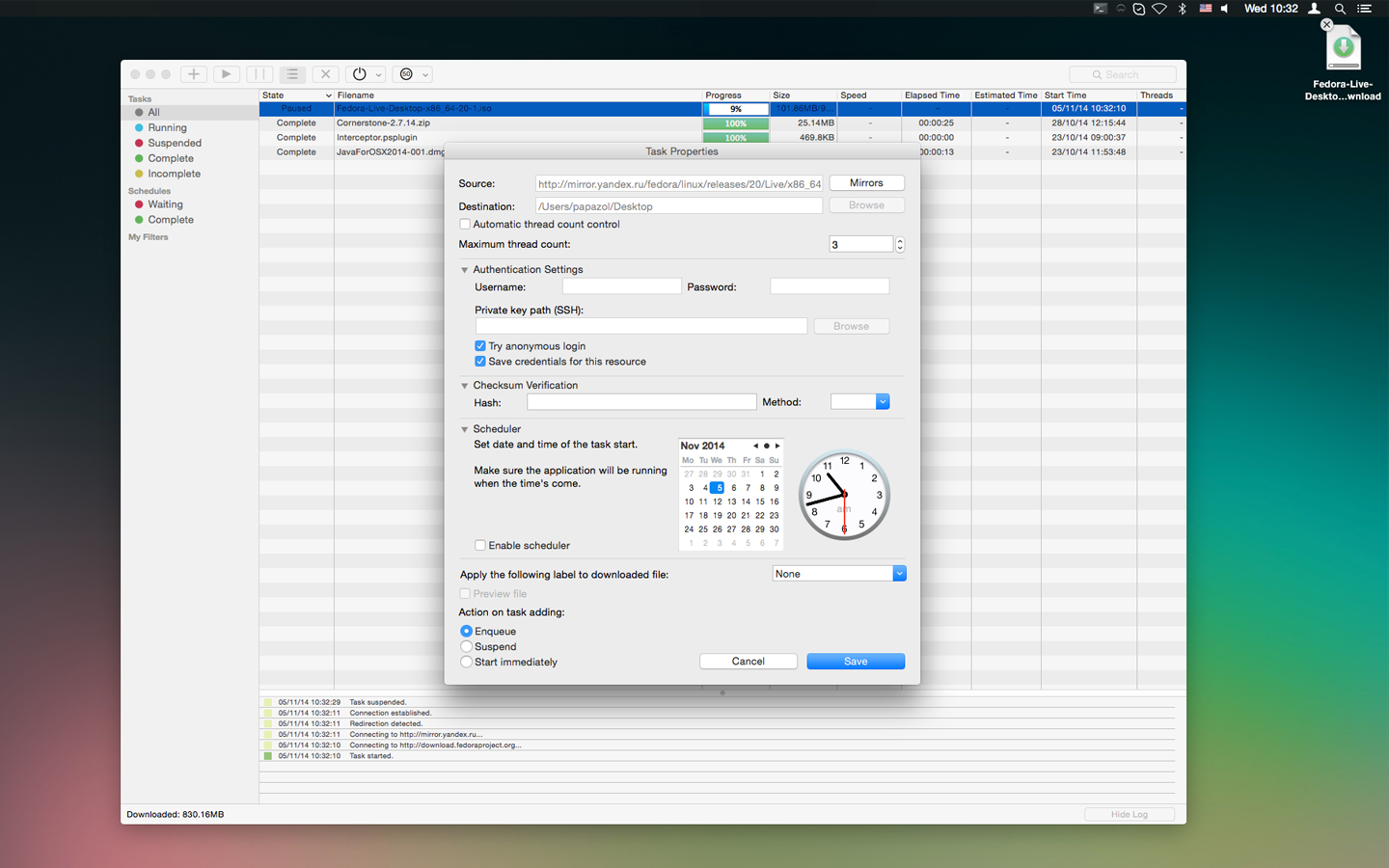Select the Start immediately radio option
The height and width of the screenshot is (868, 1389).
(466, 662)
